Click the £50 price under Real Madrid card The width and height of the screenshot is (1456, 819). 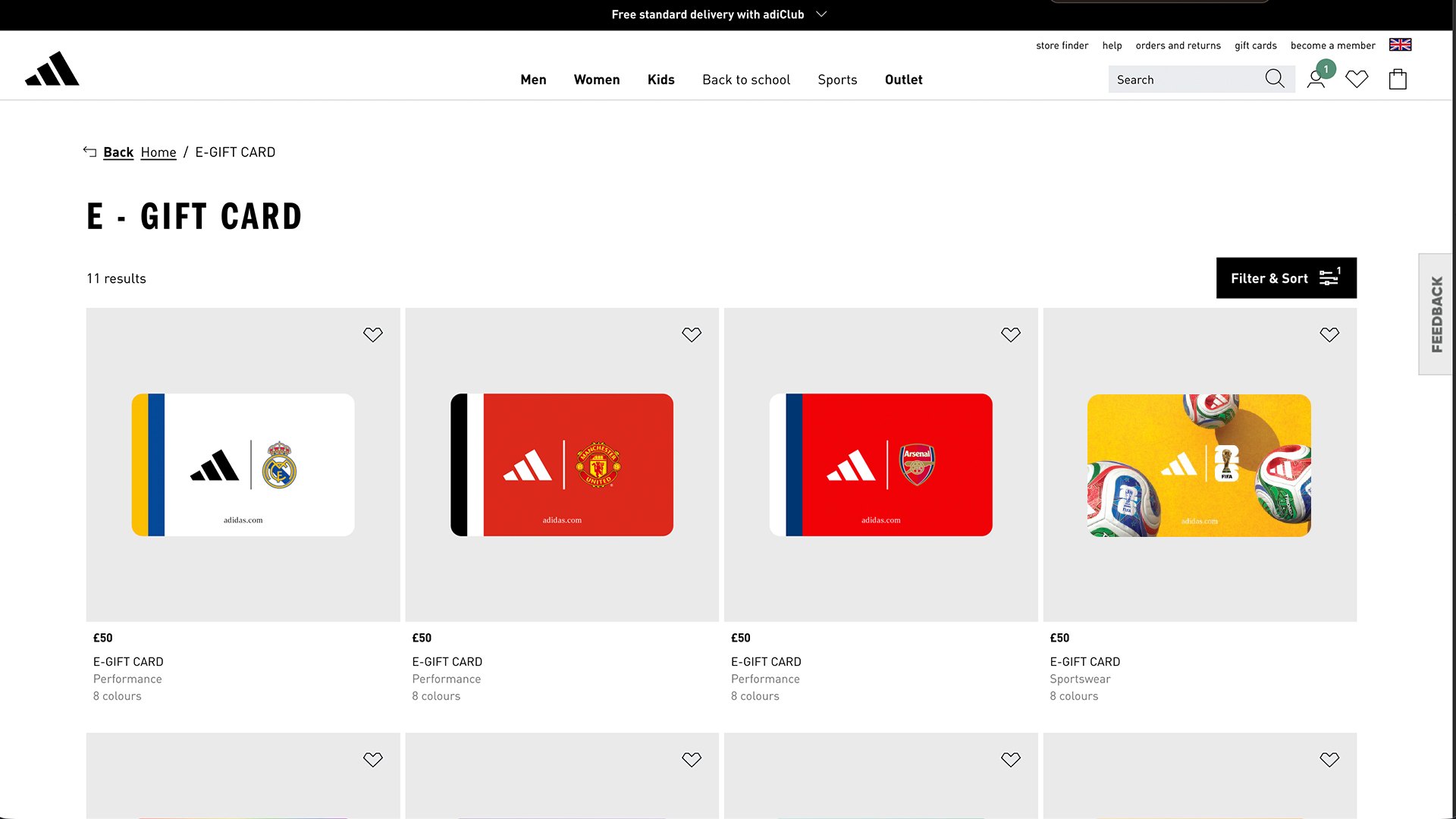coord(102,638)
